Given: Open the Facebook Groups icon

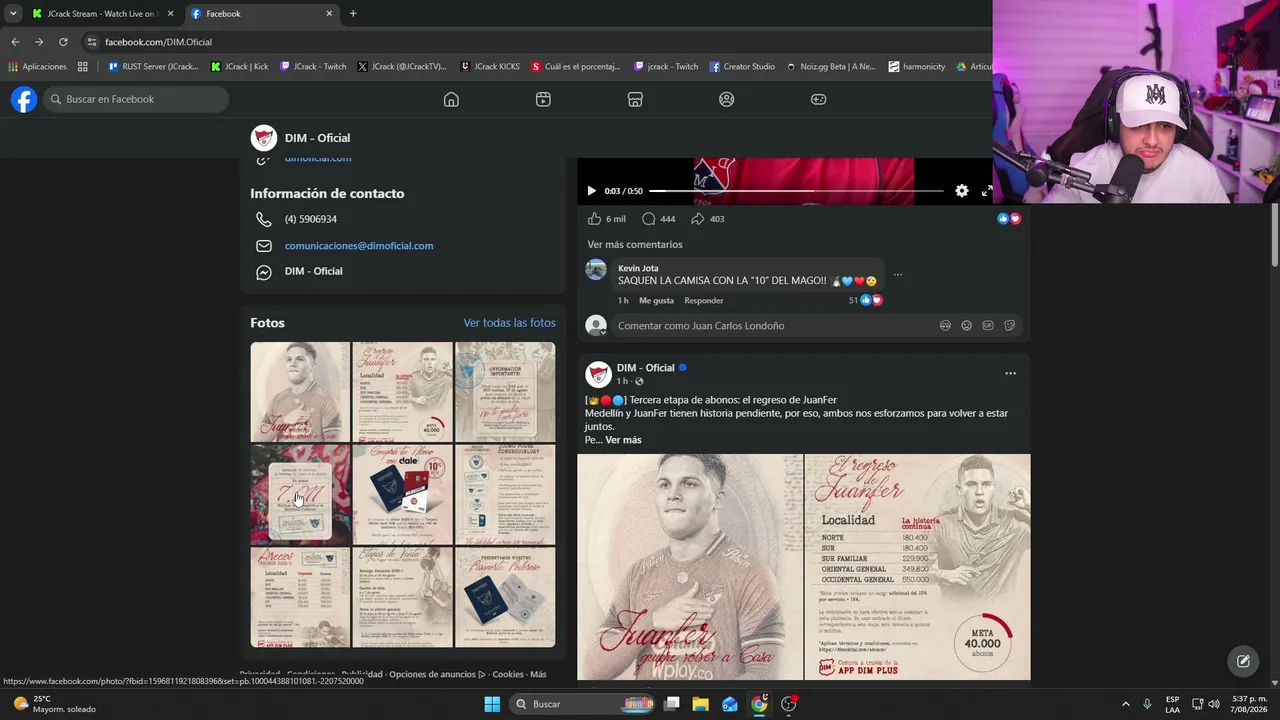Looking at the screenshot, I should 727,99.
